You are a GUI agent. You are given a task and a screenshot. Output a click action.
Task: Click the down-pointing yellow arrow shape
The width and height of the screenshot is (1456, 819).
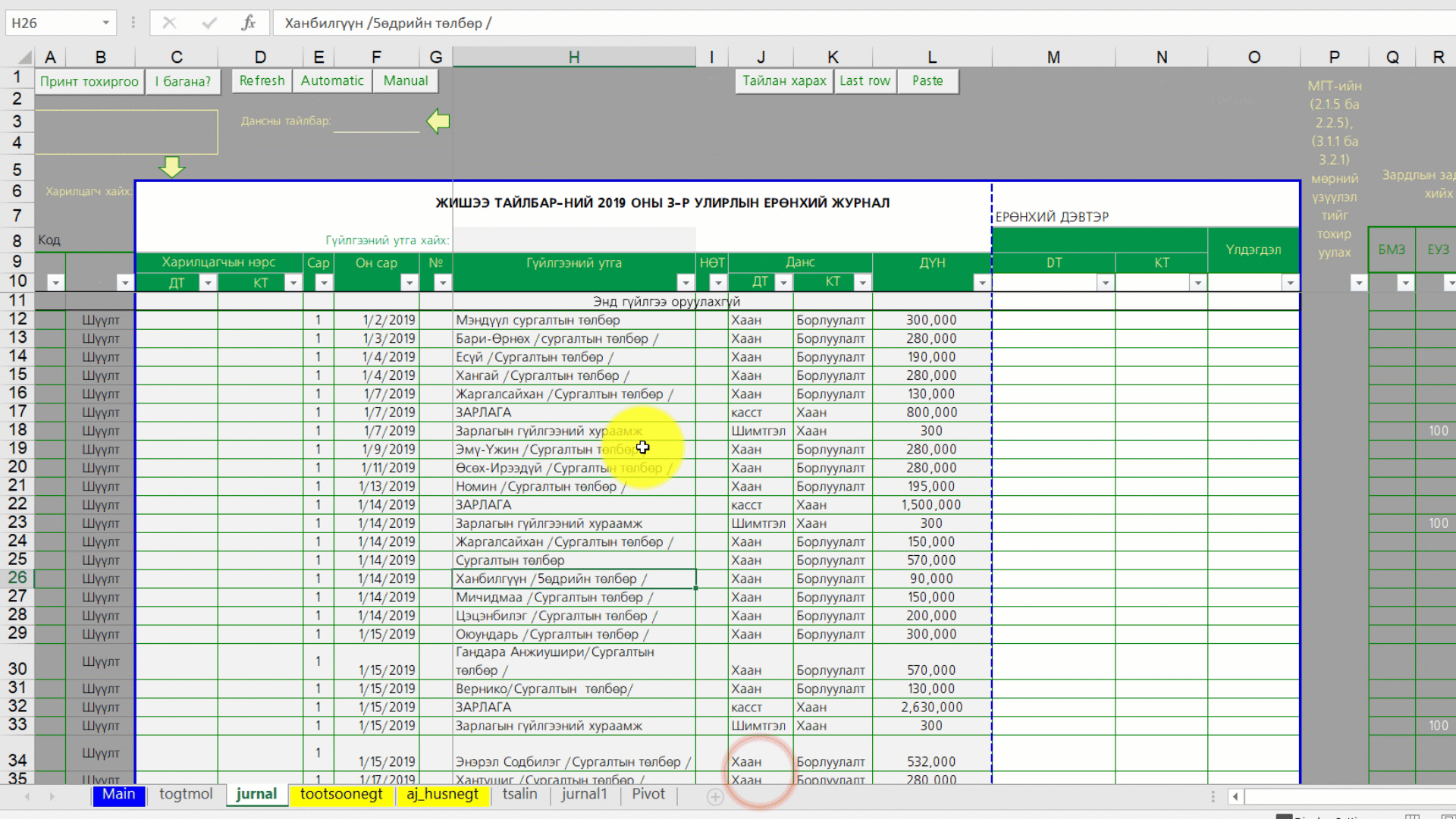coord(172,166)
